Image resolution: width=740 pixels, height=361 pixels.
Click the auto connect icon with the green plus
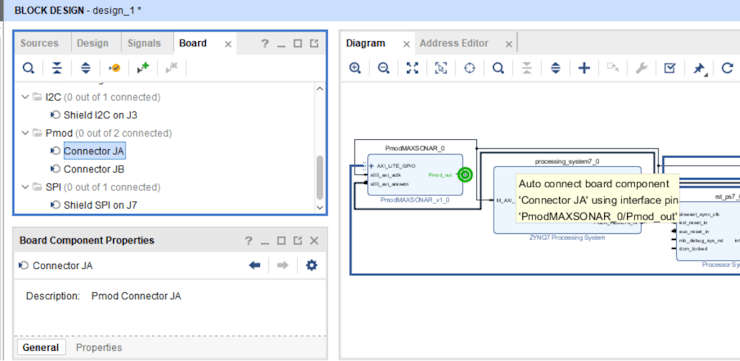click(x=143, y=68)
